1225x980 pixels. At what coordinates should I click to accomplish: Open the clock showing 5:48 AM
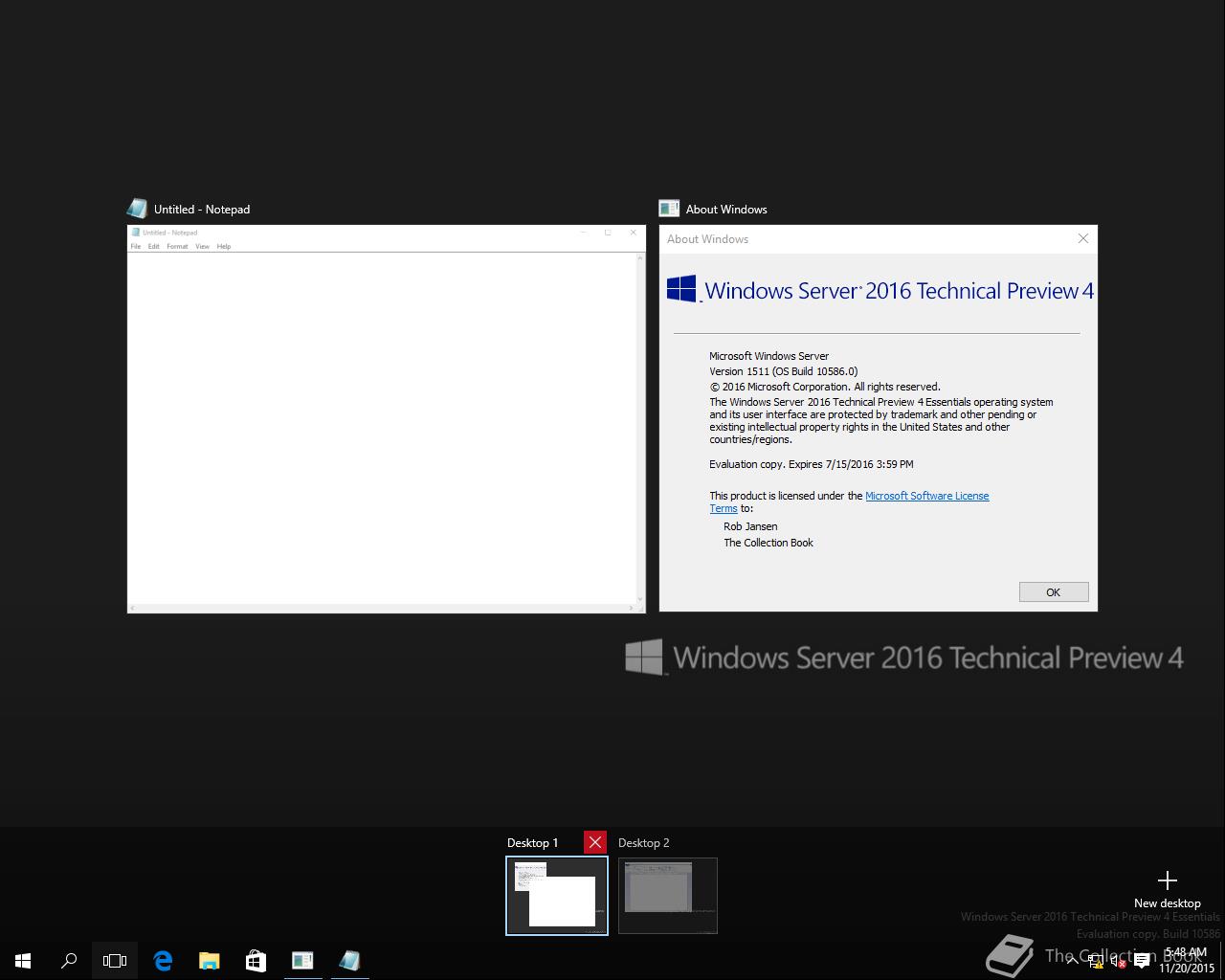[x=1186, y=960]
